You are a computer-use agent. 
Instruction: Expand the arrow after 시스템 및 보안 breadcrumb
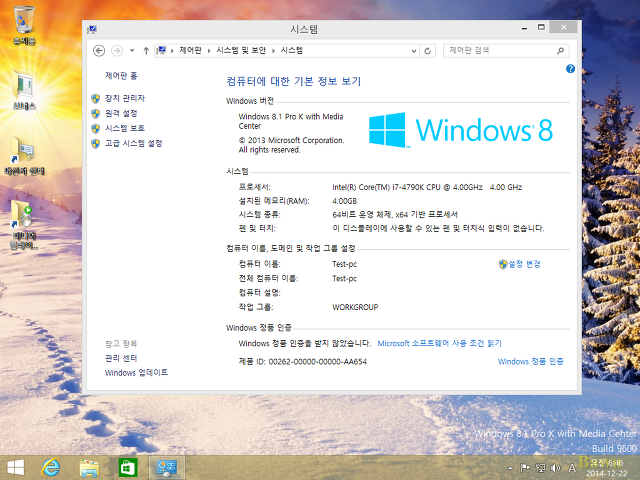click(273, 51)
